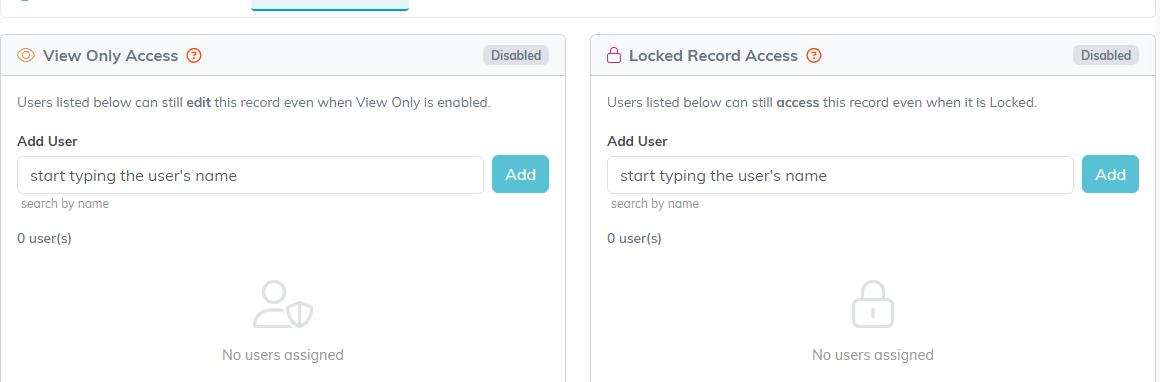Click Add button in View Only Access
Screen dimensions: 1160x382
point(521,174)
